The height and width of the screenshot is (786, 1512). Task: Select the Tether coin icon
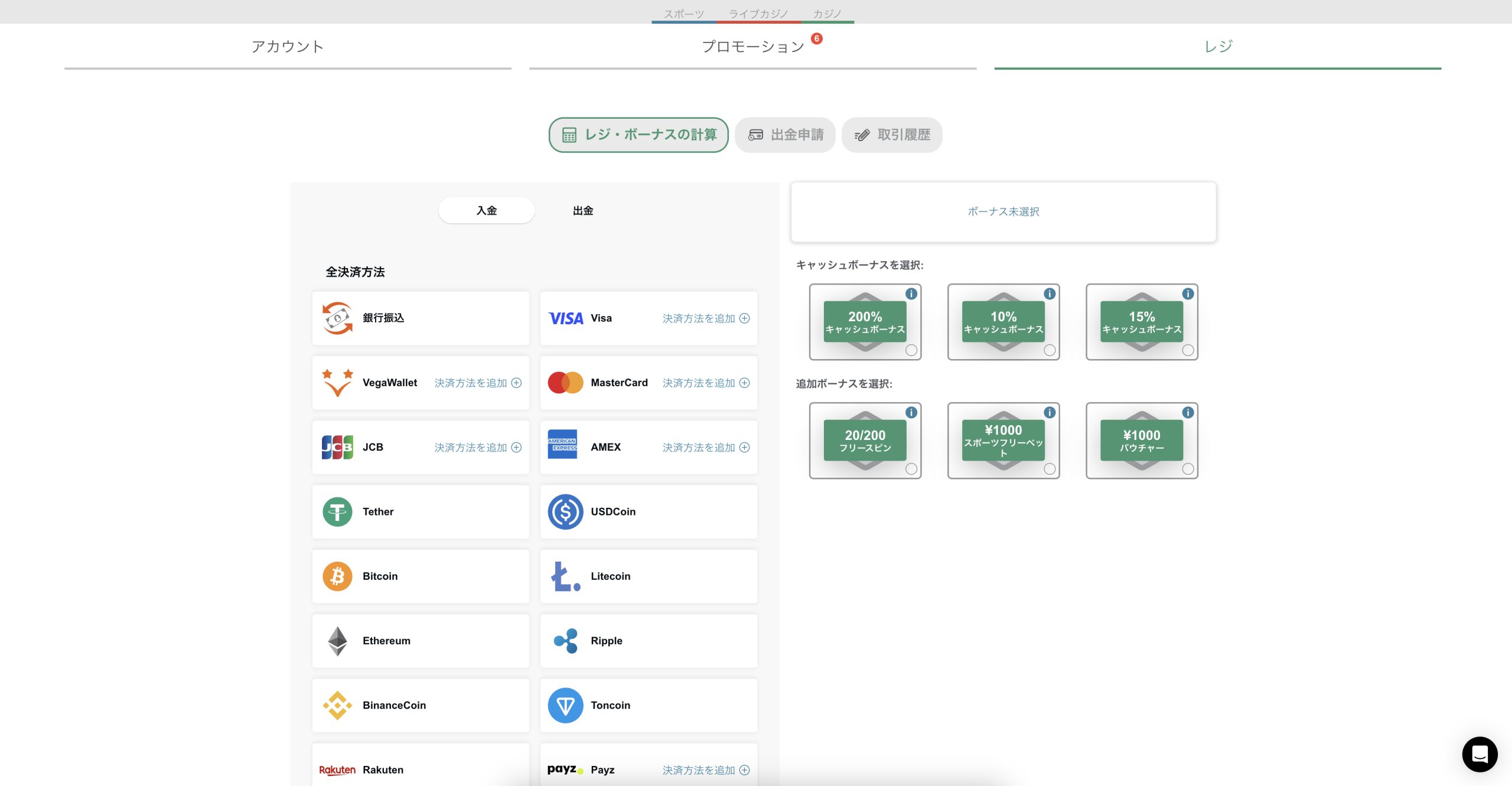(337, 511)
